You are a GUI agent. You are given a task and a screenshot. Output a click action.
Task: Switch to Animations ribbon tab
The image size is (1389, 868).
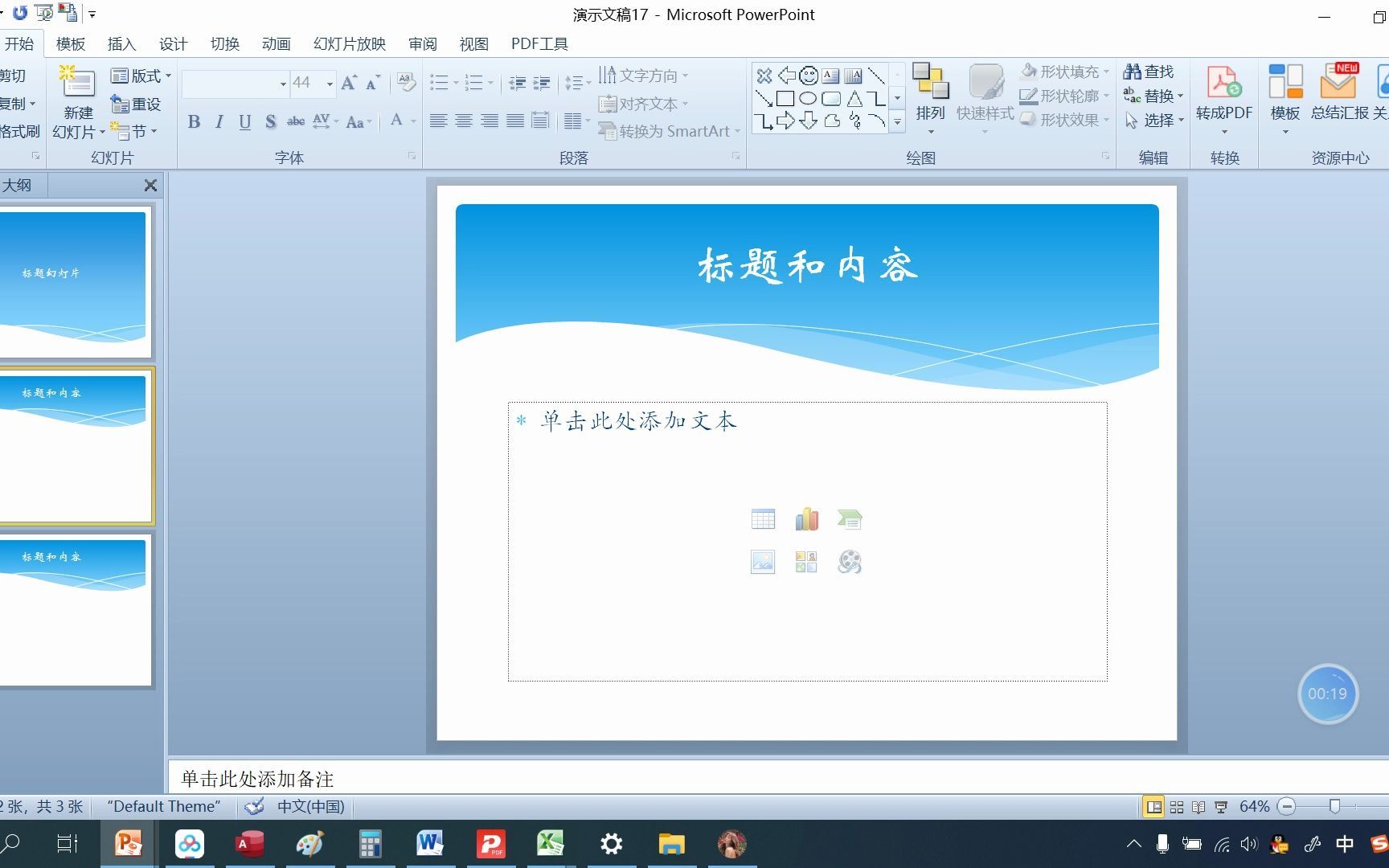(277, 43)
